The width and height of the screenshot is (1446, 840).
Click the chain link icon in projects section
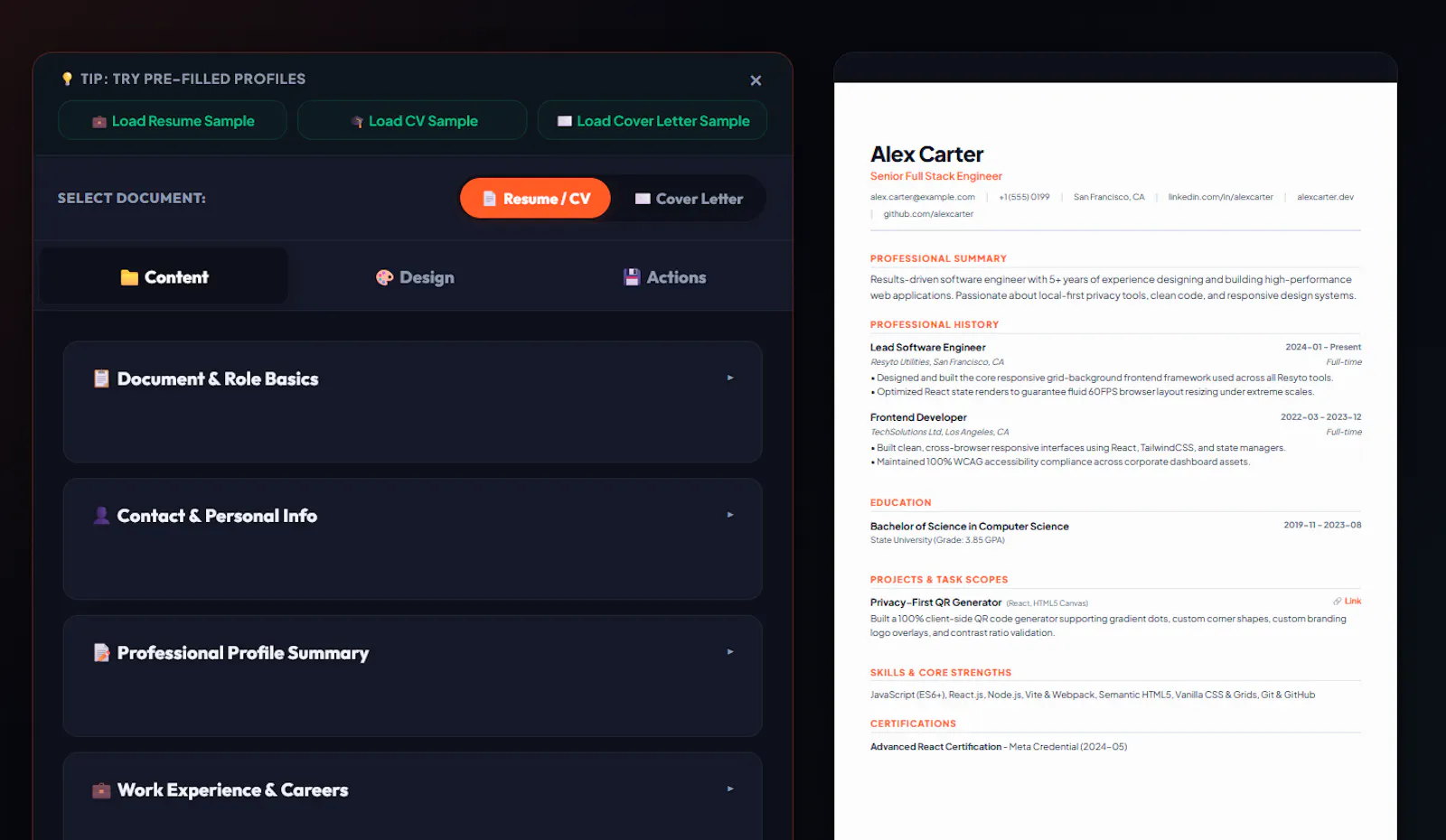tap(1338, 601)
